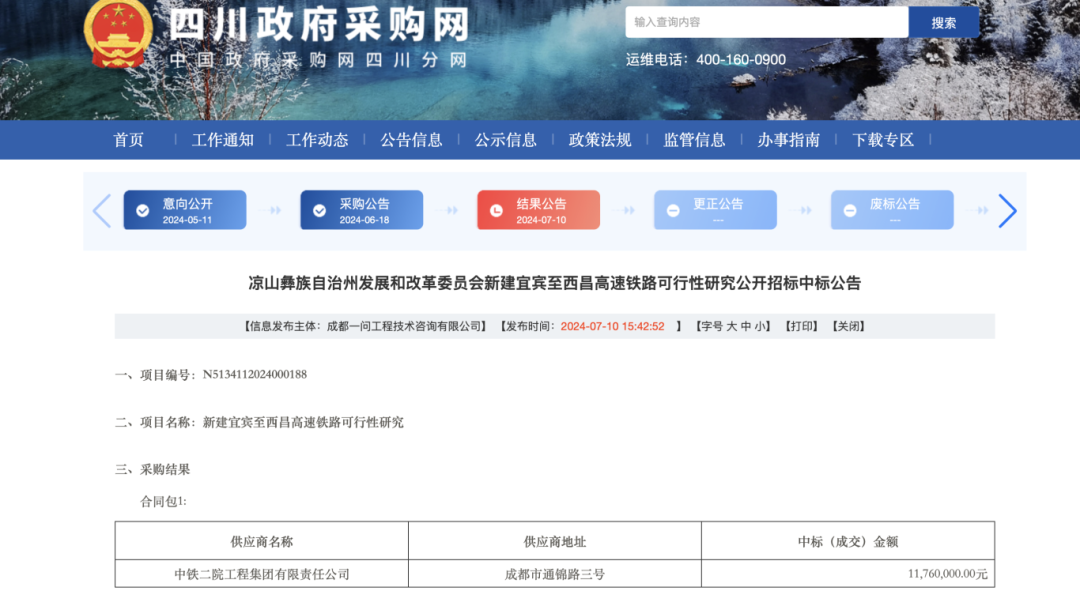Click minus icon on 废标公告 step
This screenshot has height=606, width=1080.
click(850, 211)
